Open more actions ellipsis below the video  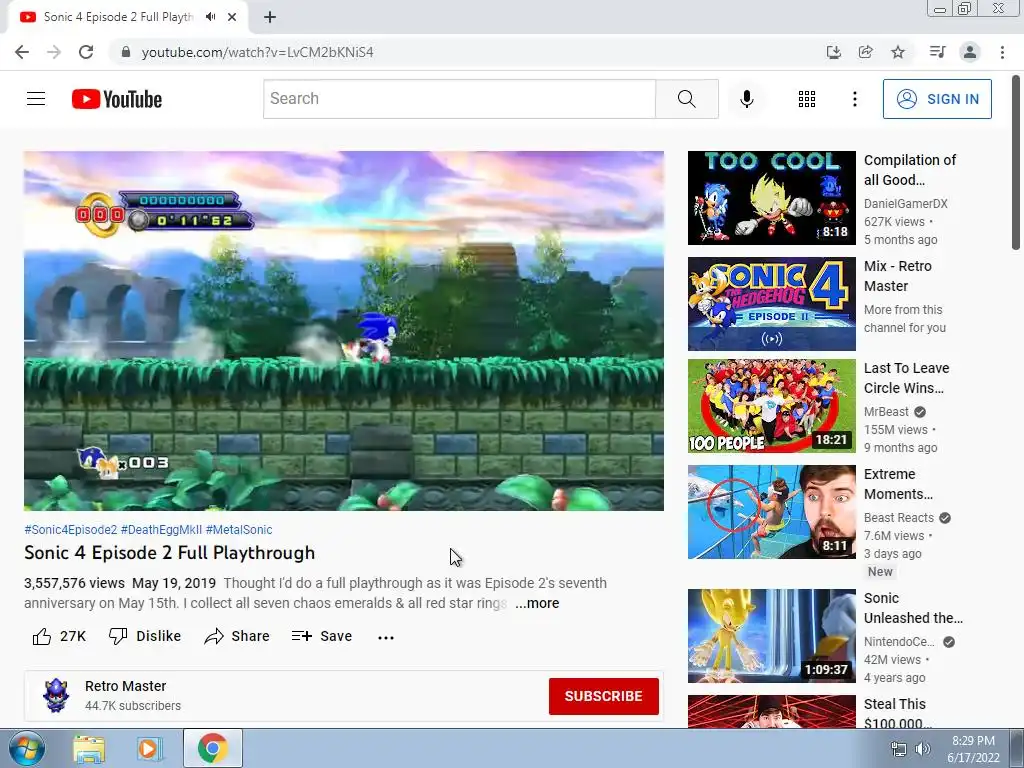pos(386,637)
